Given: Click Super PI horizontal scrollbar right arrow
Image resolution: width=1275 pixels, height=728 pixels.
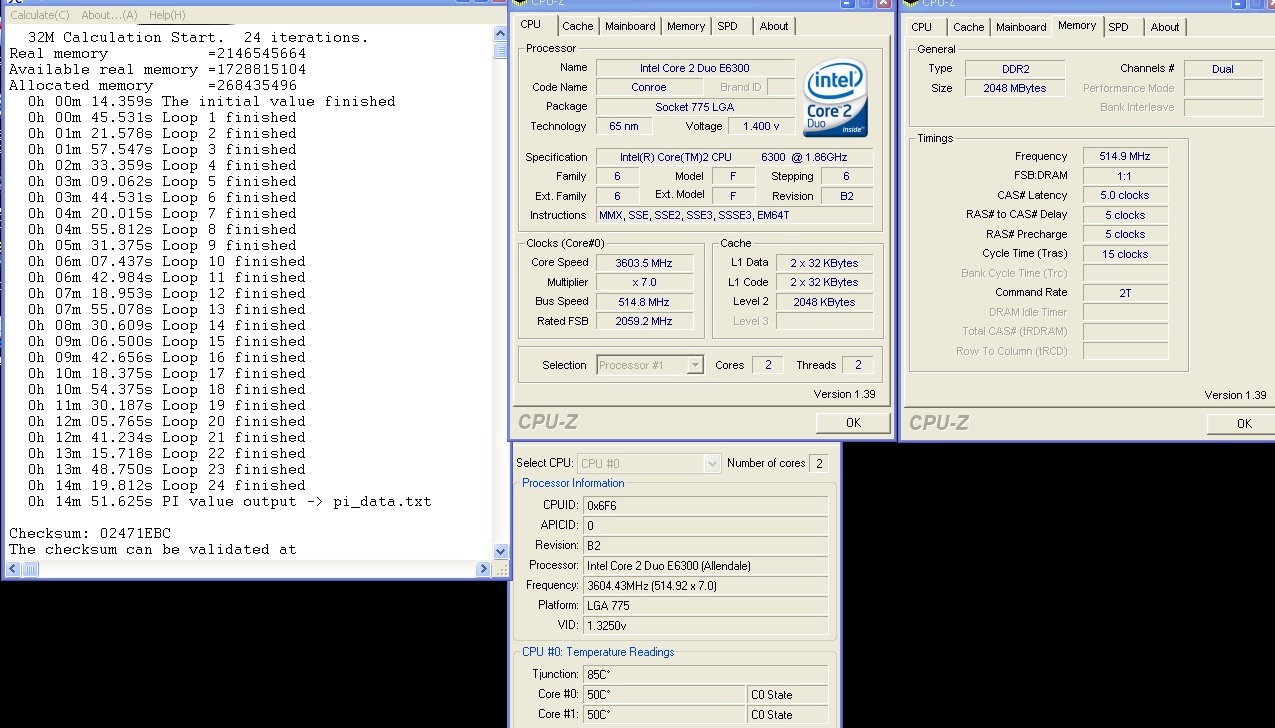Looking at the screenshot, I should pos(484,569).
